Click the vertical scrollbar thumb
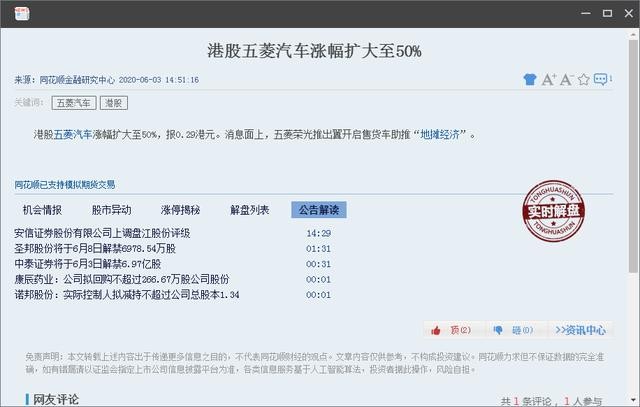Screen dimensions: 640x407 [633, 155]
